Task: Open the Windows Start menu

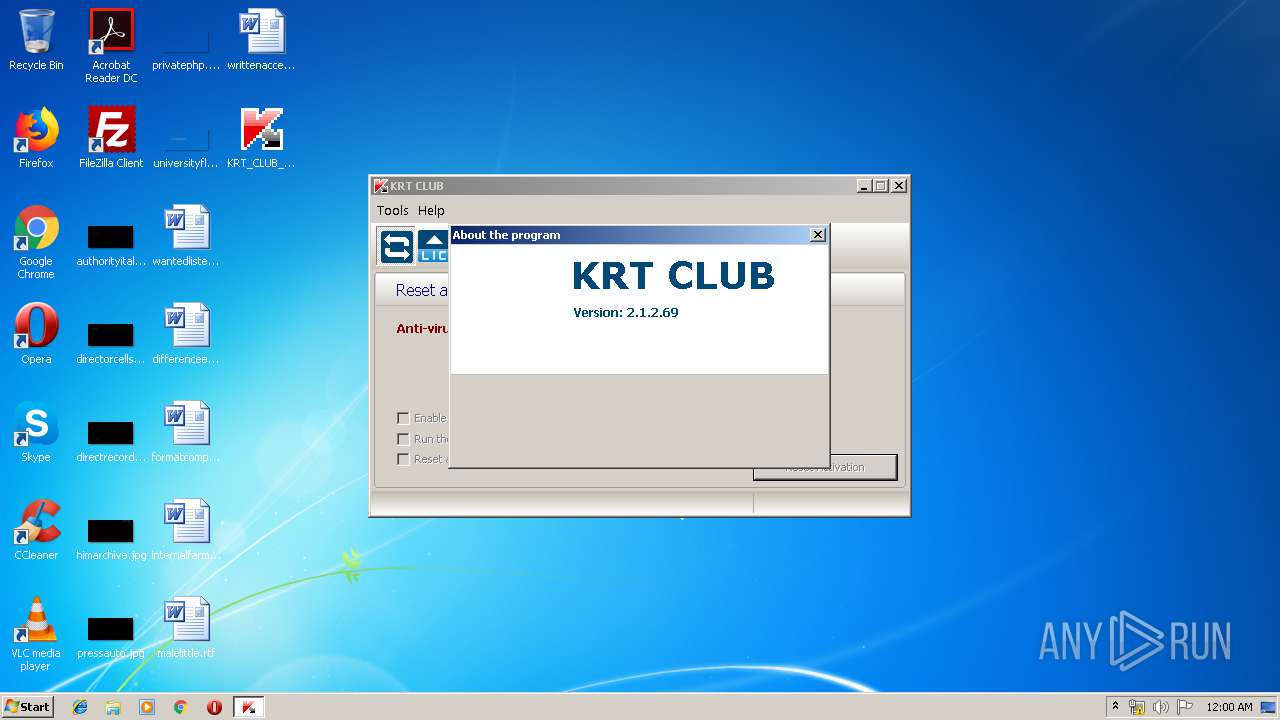Action: click(27, 706)
